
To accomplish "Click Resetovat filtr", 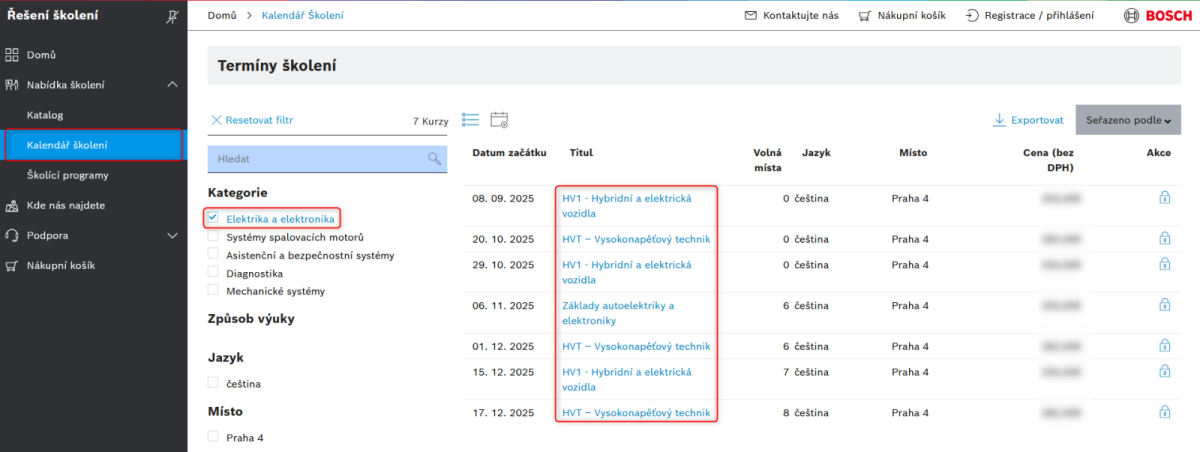I will pos(251,120).
